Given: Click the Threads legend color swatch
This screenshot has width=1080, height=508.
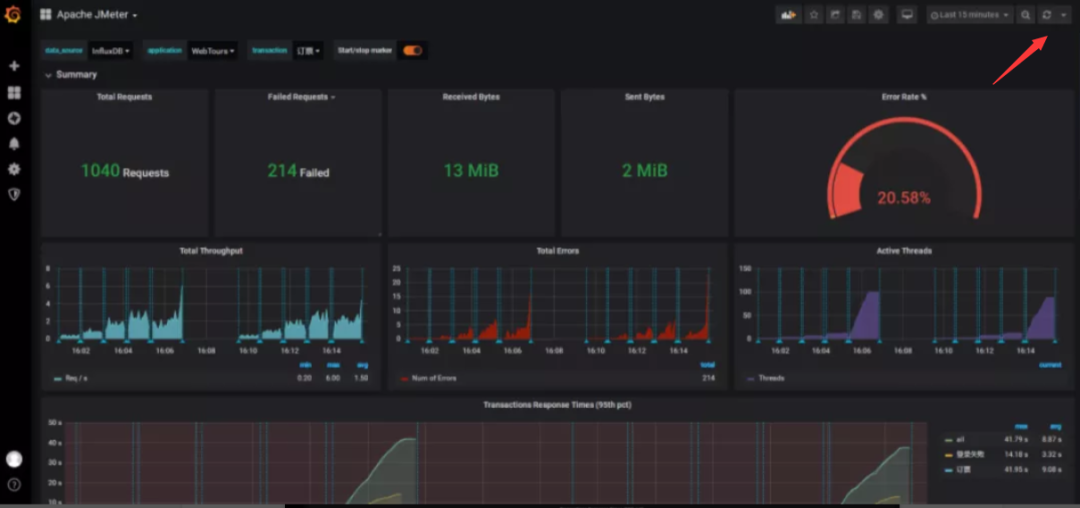Looking at the screenshot, I should [749, 379].
